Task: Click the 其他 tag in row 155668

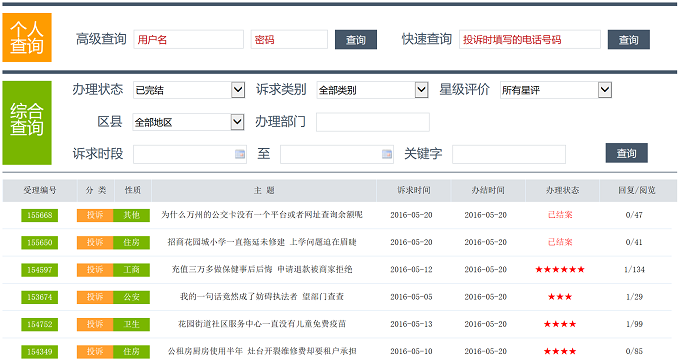Action: pos(131,215)
